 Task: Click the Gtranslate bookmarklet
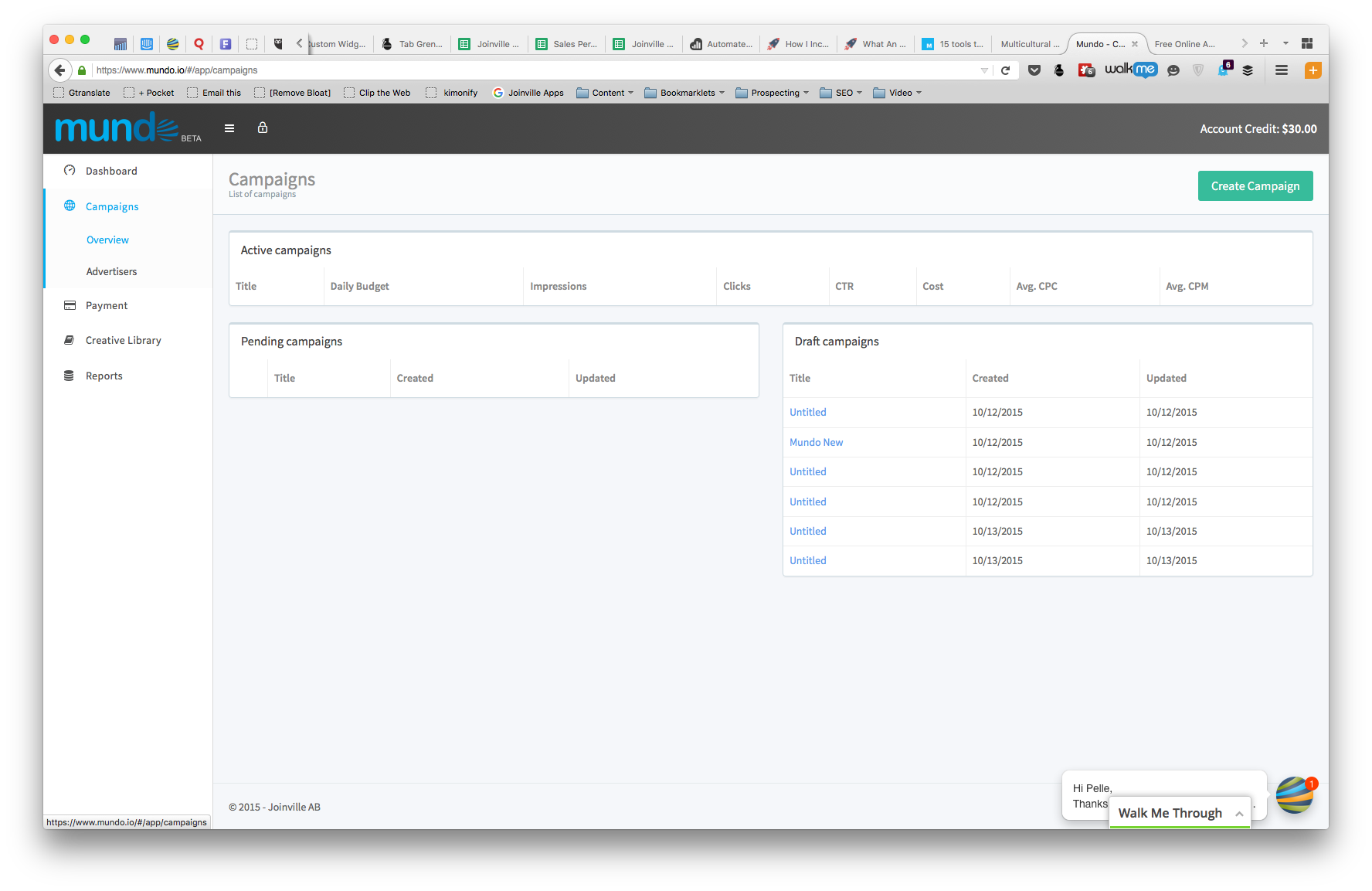(x=82, y=93)
